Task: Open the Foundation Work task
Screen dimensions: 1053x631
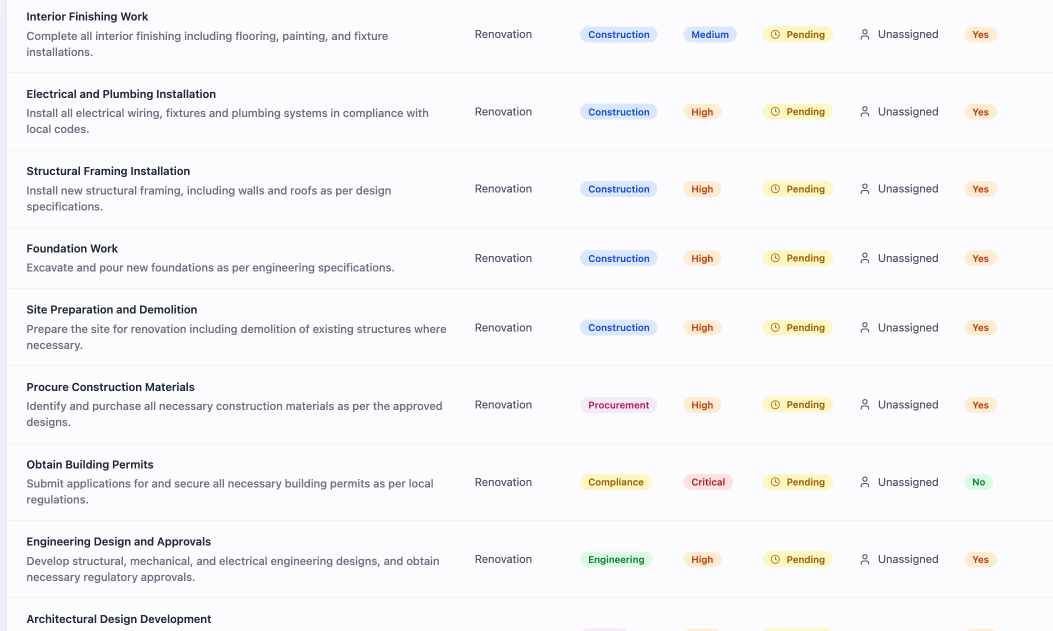Action: [72, 248]
